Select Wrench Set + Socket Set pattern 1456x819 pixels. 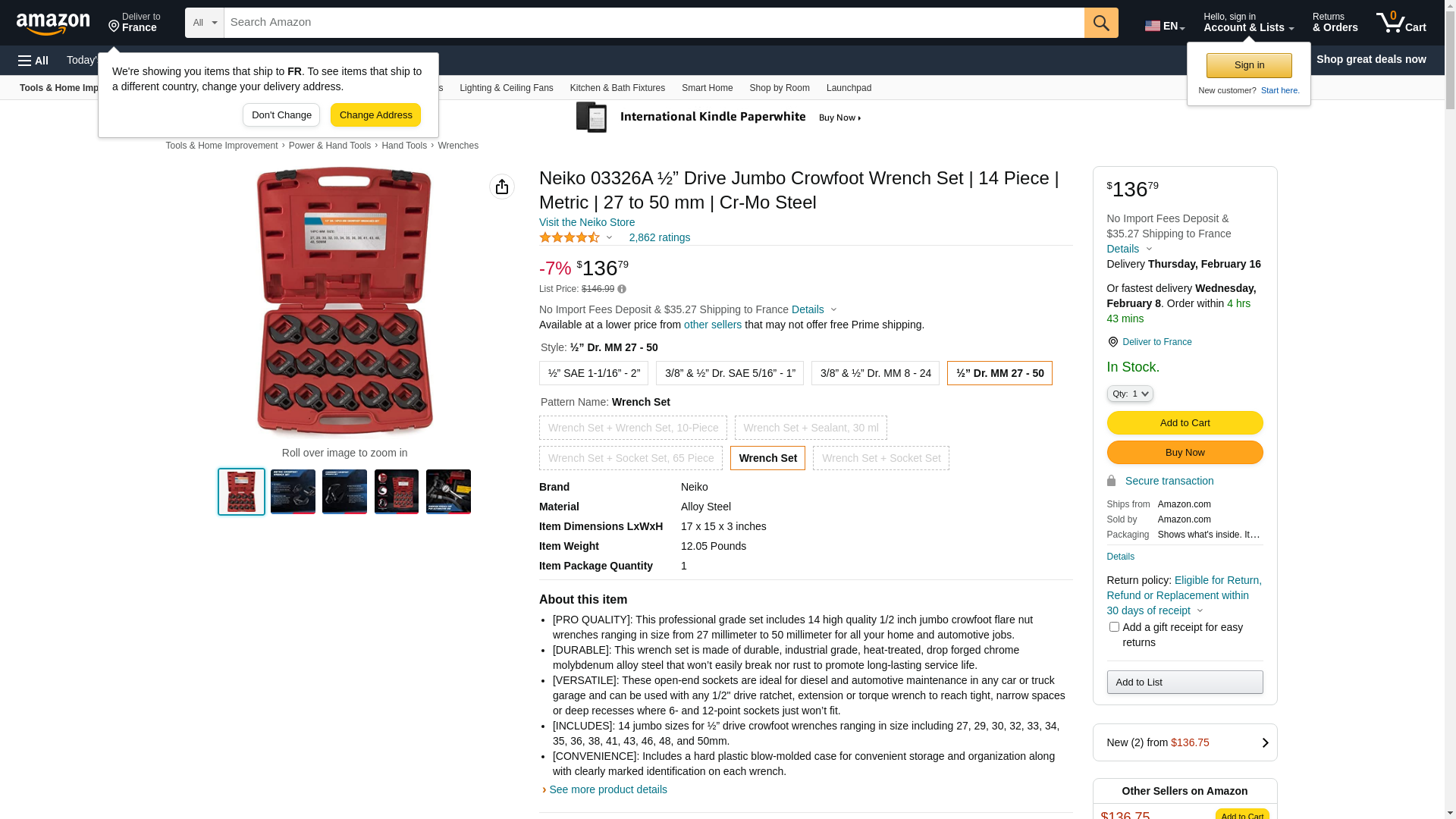coord(881,458)
